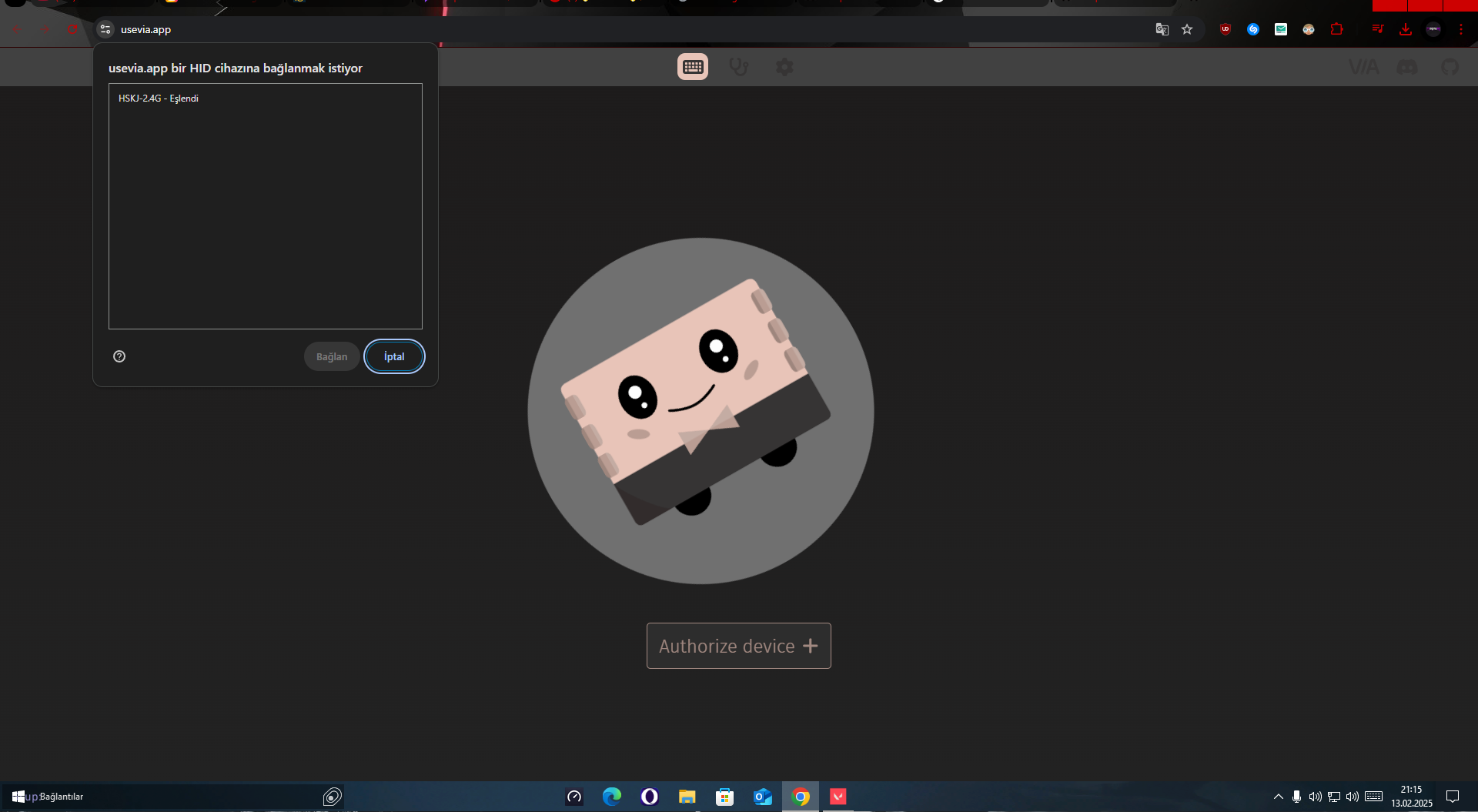
Task: Click the uBlock Origin extension icon
Action: click(1226, 29)
